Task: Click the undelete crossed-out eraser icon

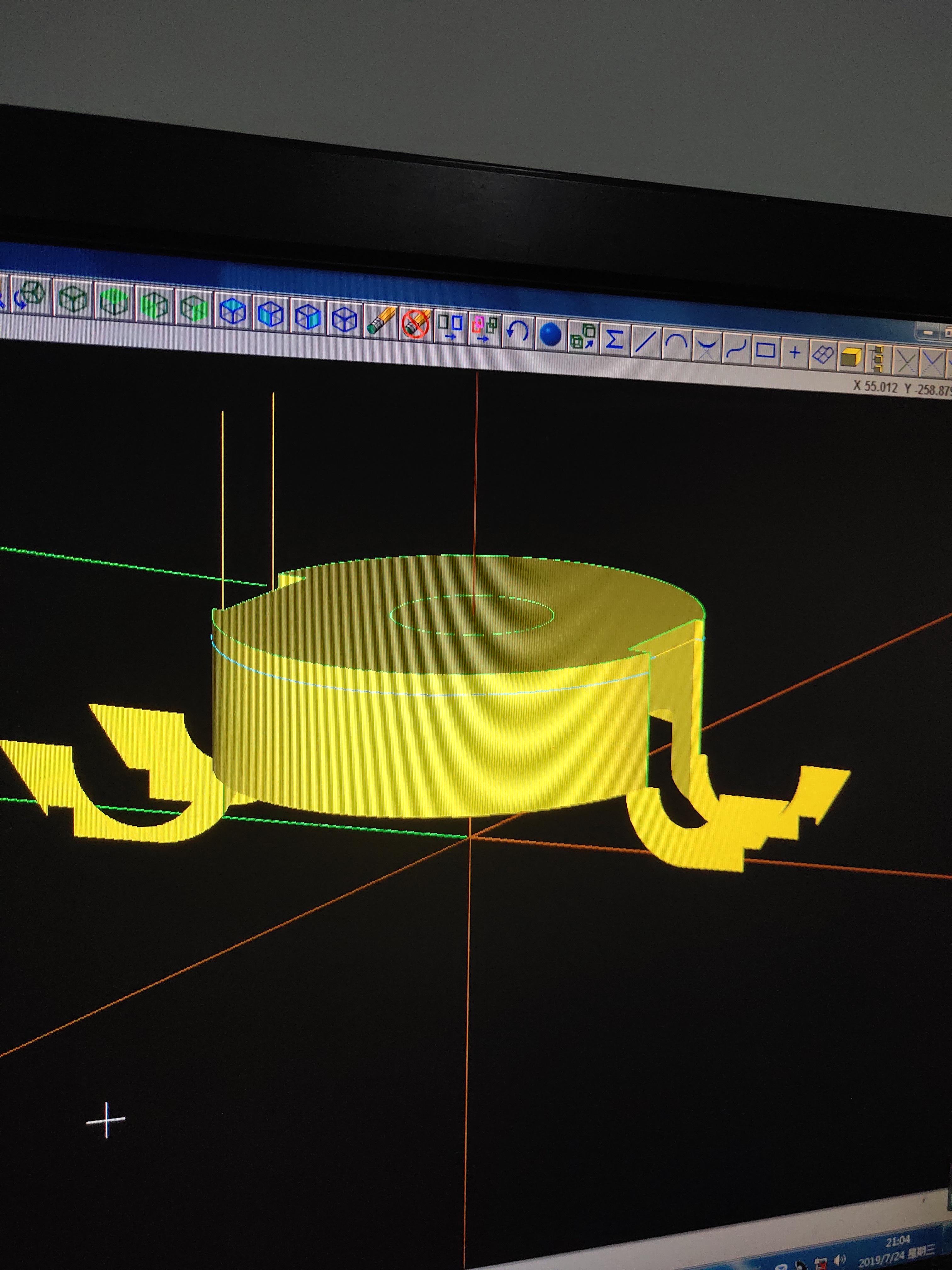Action: pyautogui.click(x=416, y=324)
